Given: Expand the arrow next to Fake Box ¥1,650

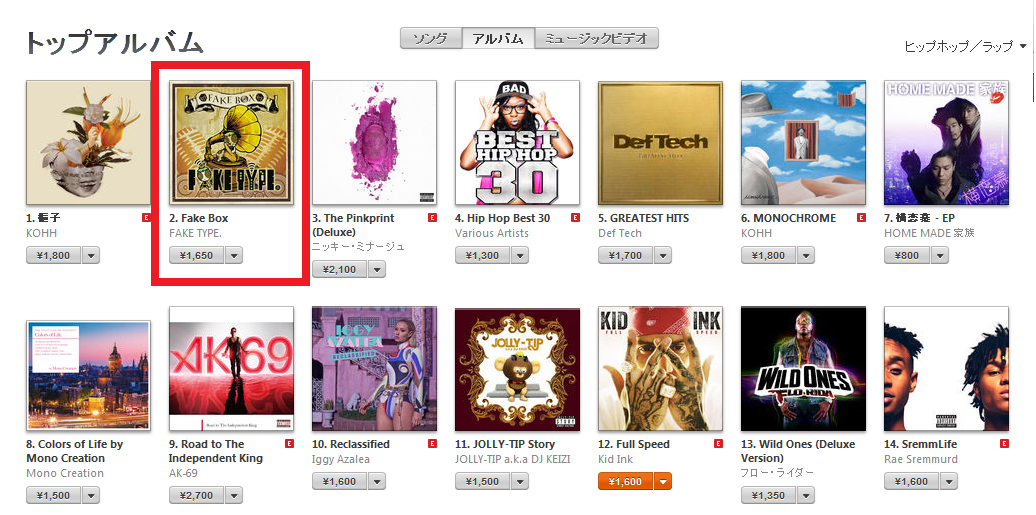Looking at the screenshot, I should pyautogui.click(x=234, y=255).
